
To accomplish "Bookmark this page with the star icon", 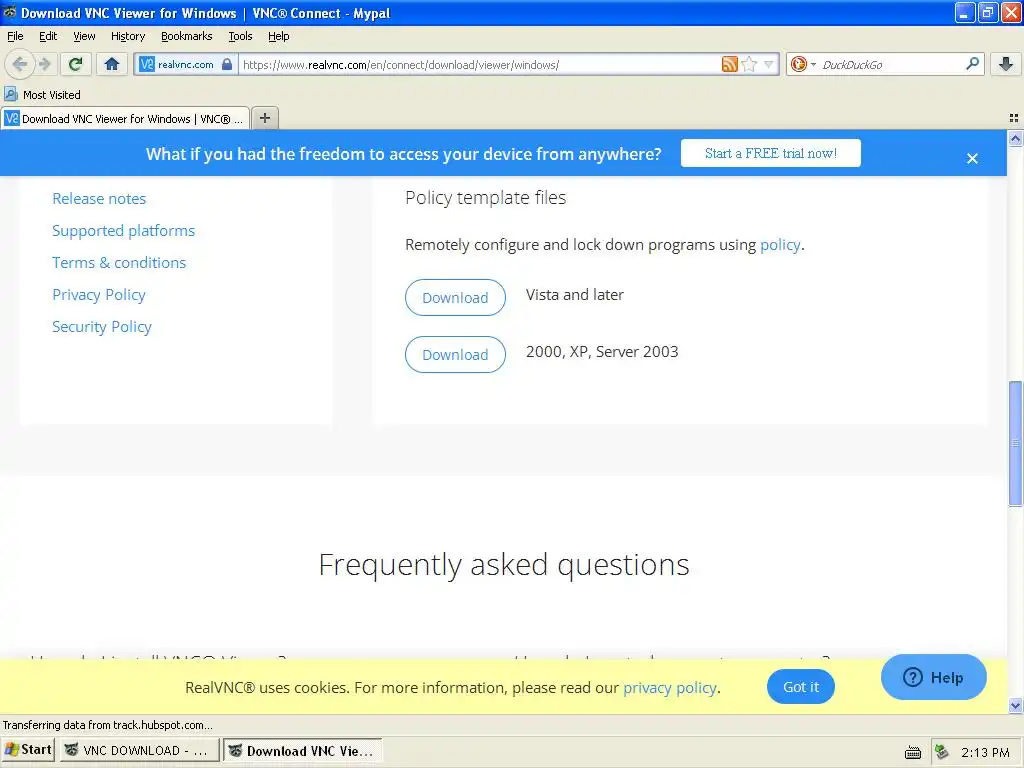I will 749,64.
